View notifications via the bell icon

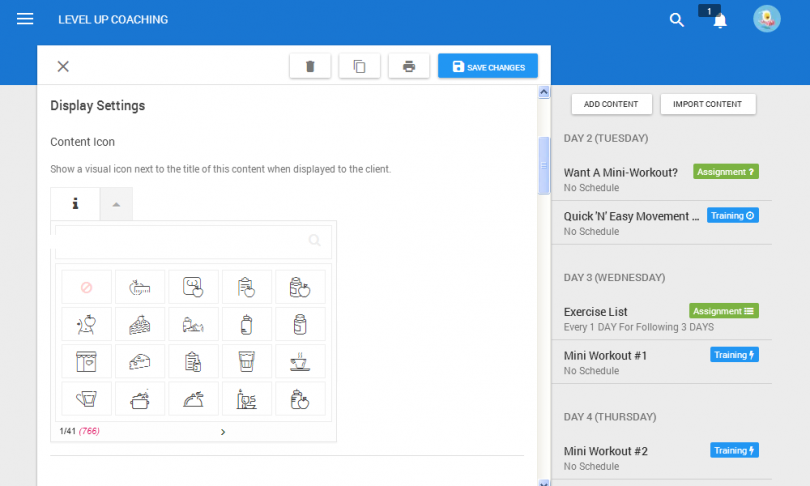pyautogui.click(x=720, y=21)
